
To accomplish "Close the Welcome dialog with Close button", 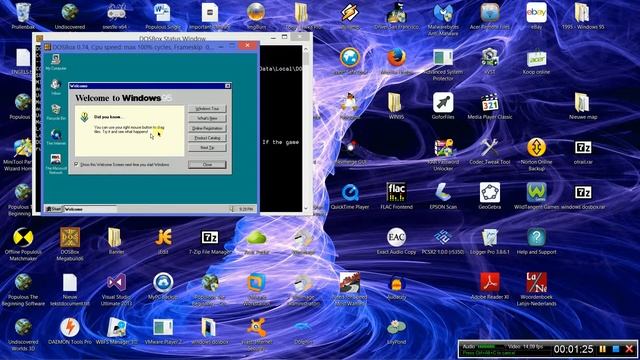I will 207,164.
